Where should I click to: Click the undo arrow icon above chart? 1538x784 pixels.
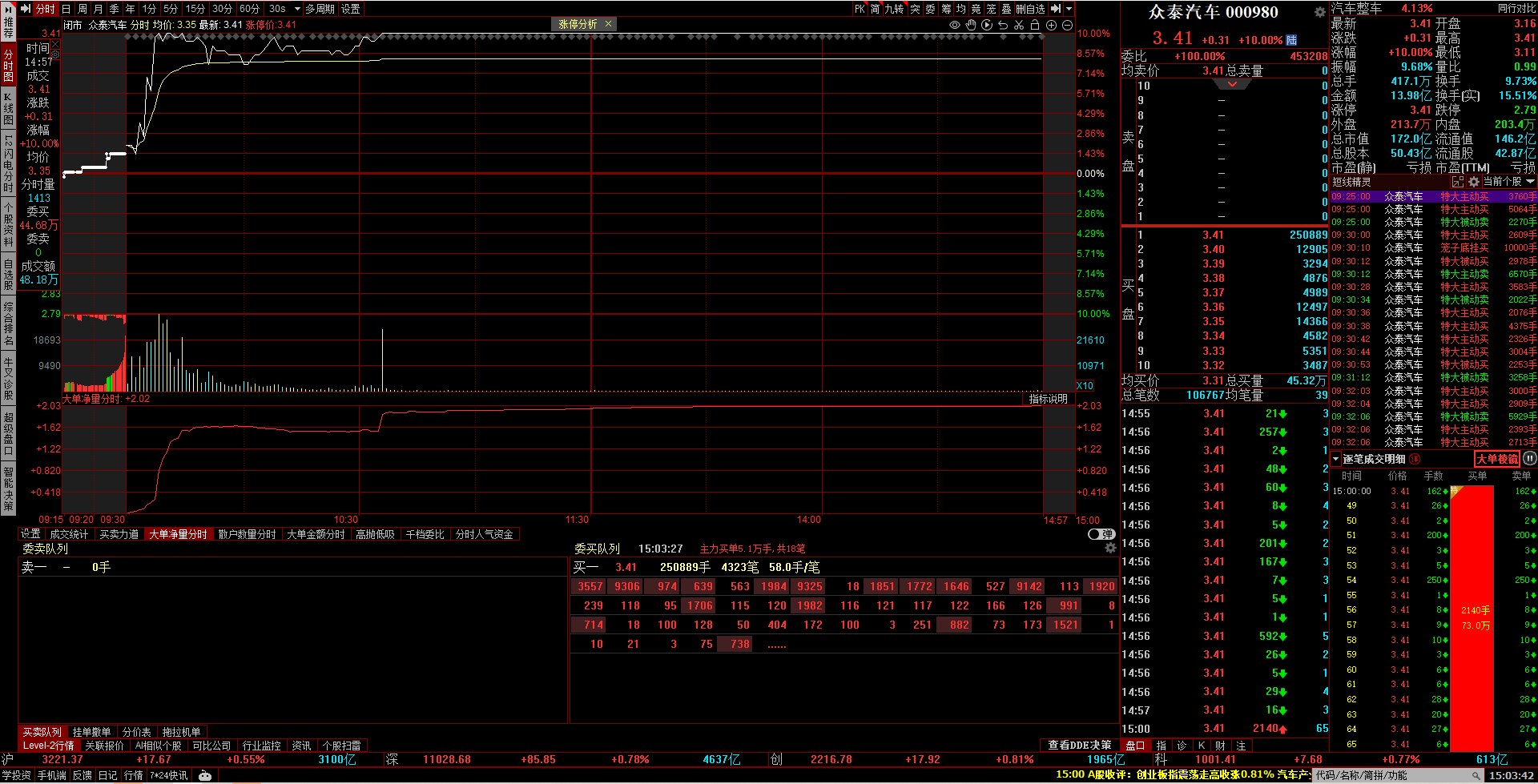coord(1003,25)
